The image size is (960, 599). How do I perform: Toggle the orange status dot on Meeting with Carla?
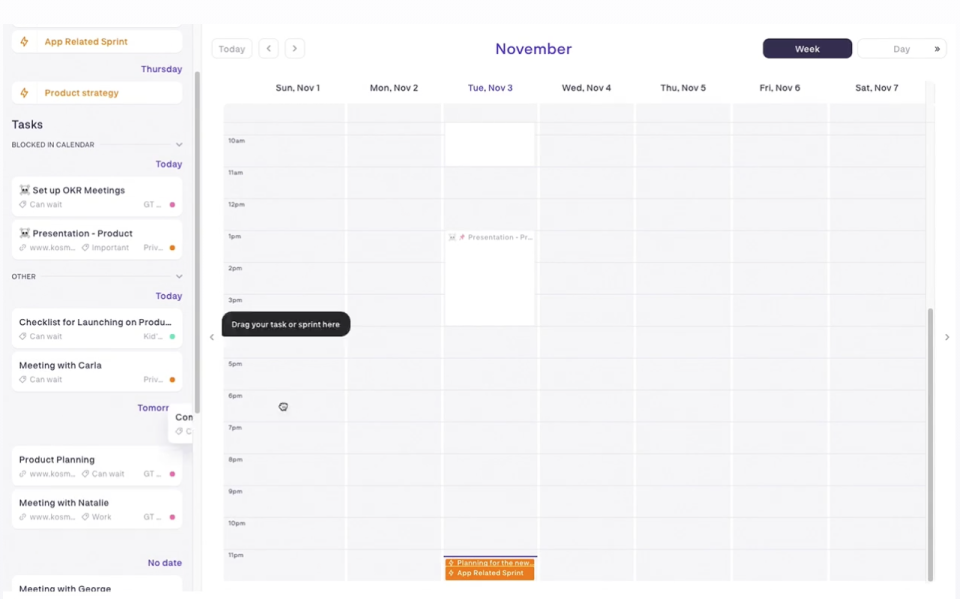click(x=172, y=379)
